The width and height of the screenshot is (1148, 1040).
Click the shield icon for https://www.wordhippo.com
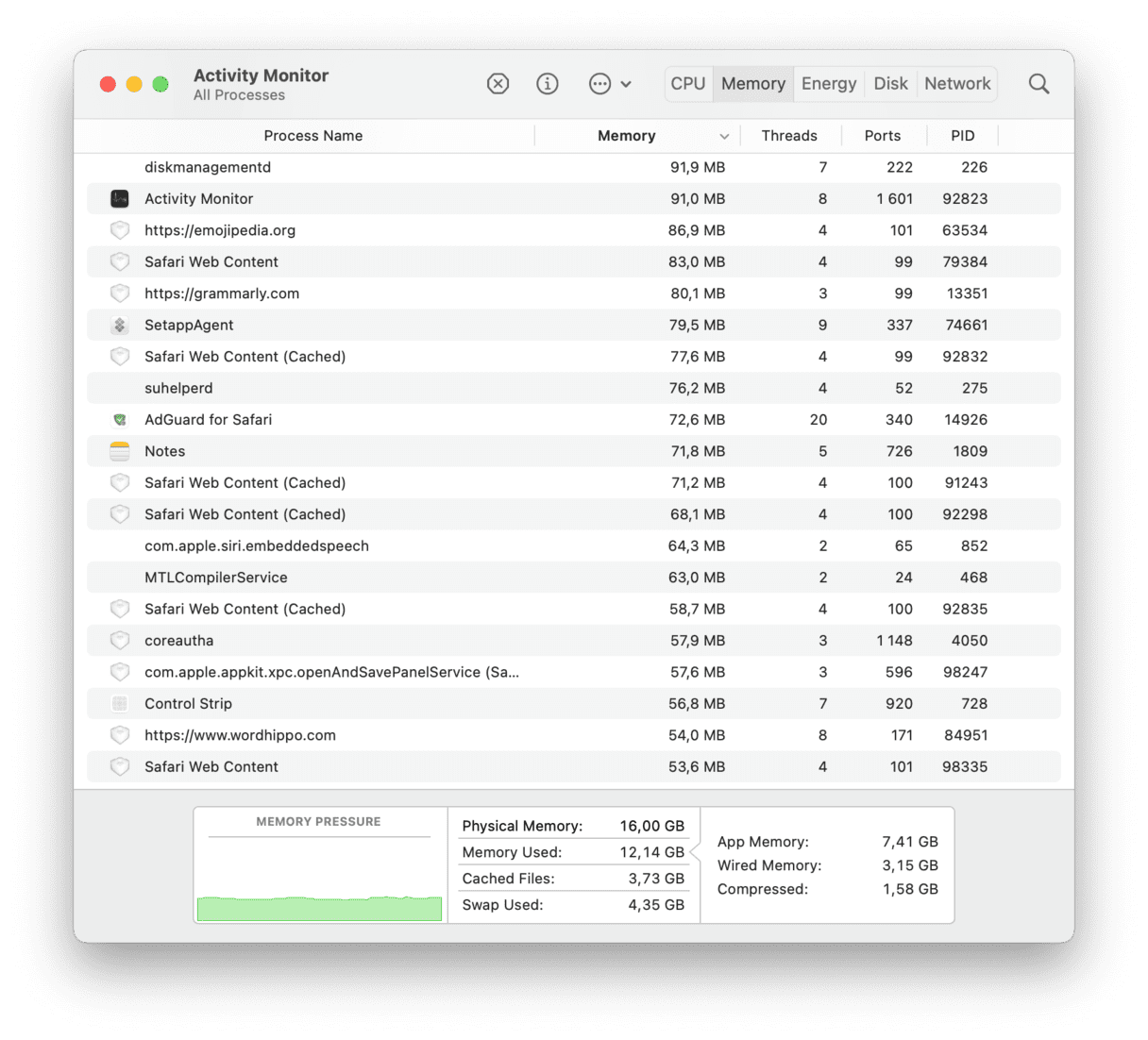point(120,735)
